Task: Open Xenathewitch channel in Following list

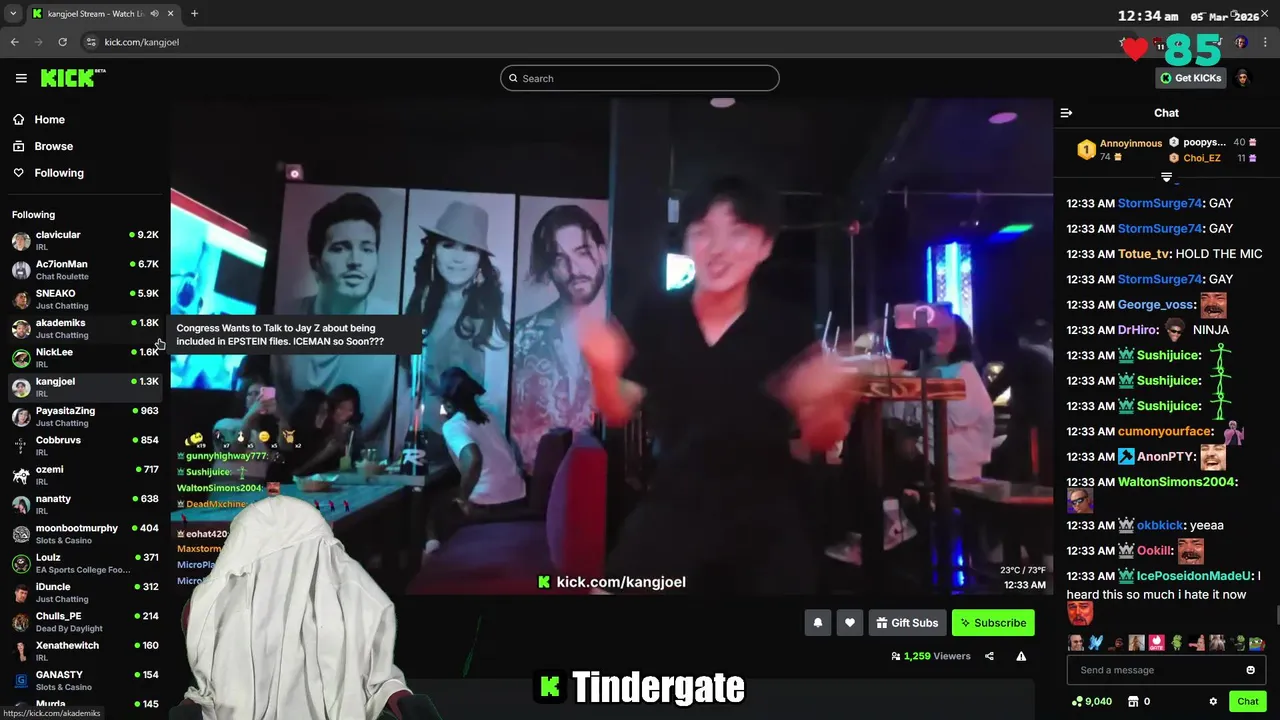Action: (x=85, y=651)
